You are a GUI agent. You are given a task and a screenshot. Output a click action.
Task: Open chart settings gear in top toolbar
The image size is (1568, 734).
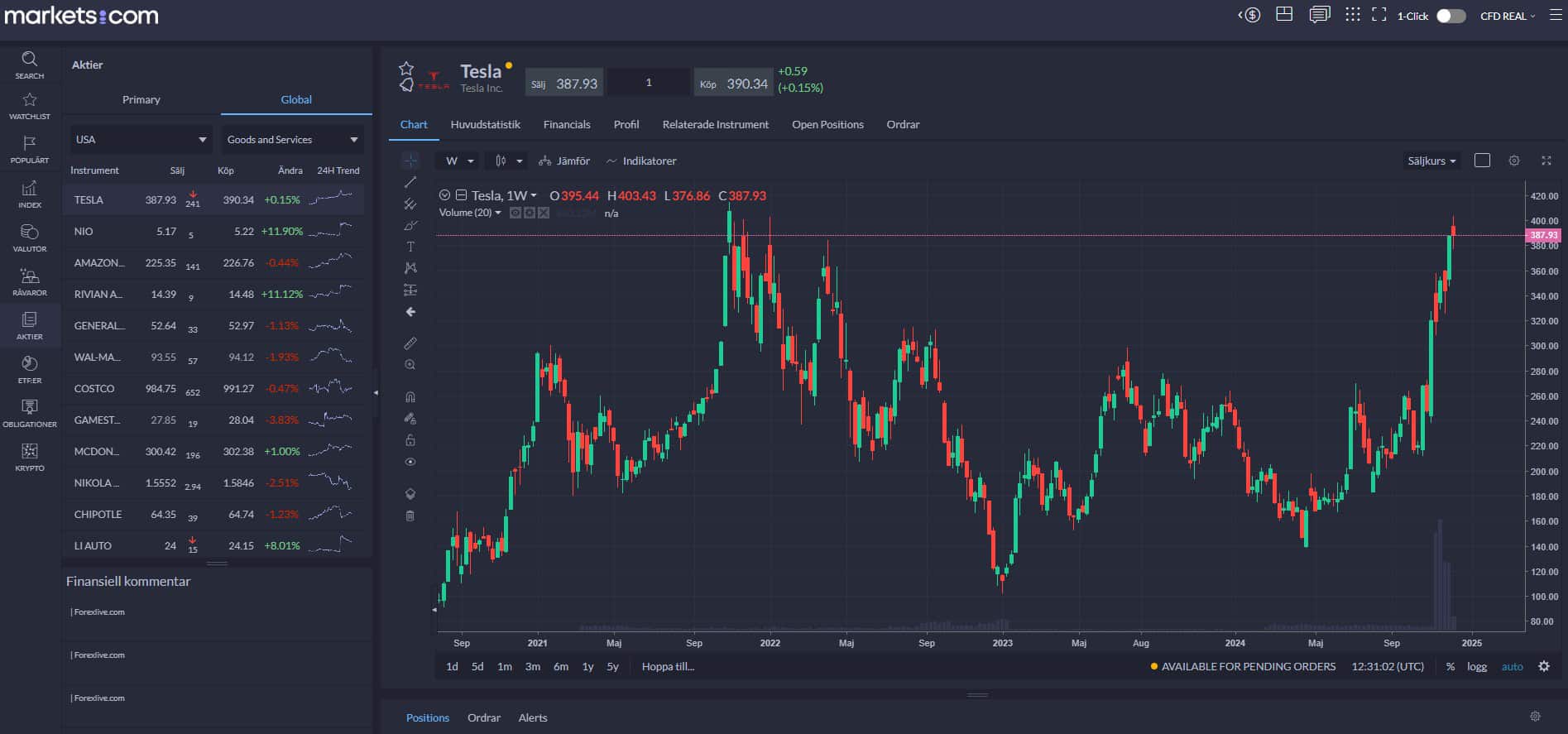click(1514, 161)
